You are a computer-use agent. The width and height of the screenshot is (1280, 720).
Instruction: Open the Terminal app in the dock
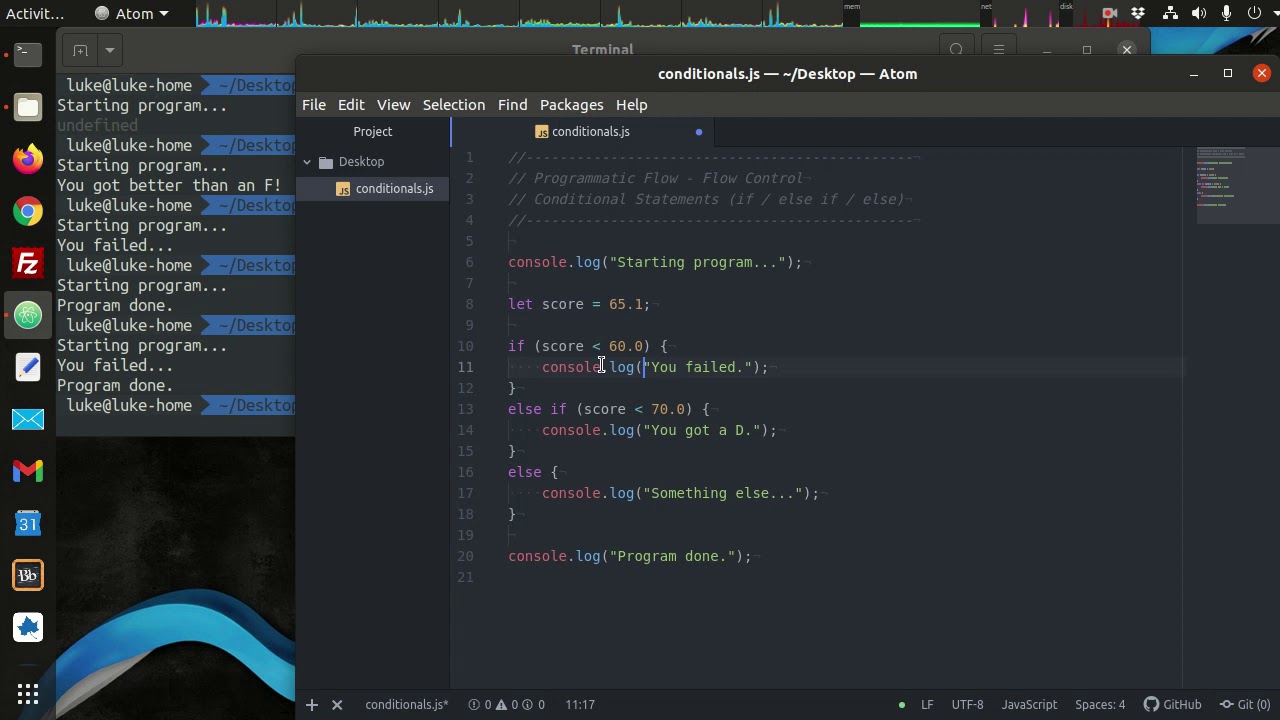pos(28,54)
